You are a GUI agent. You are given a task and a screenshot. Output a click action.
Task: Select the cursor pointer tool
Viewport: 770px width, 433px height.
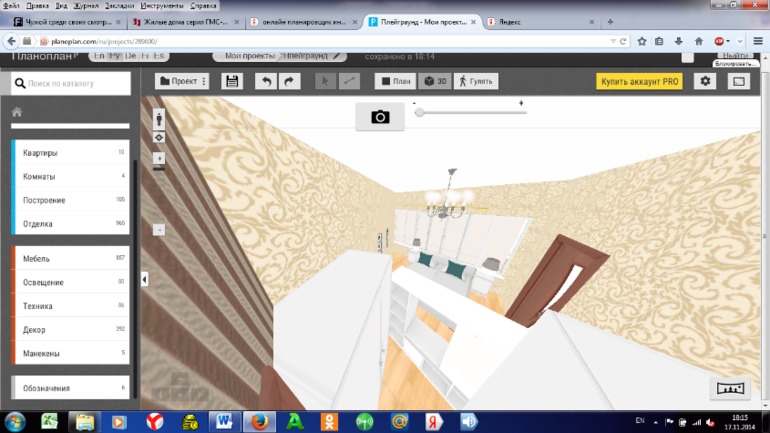tap(325, 81)
